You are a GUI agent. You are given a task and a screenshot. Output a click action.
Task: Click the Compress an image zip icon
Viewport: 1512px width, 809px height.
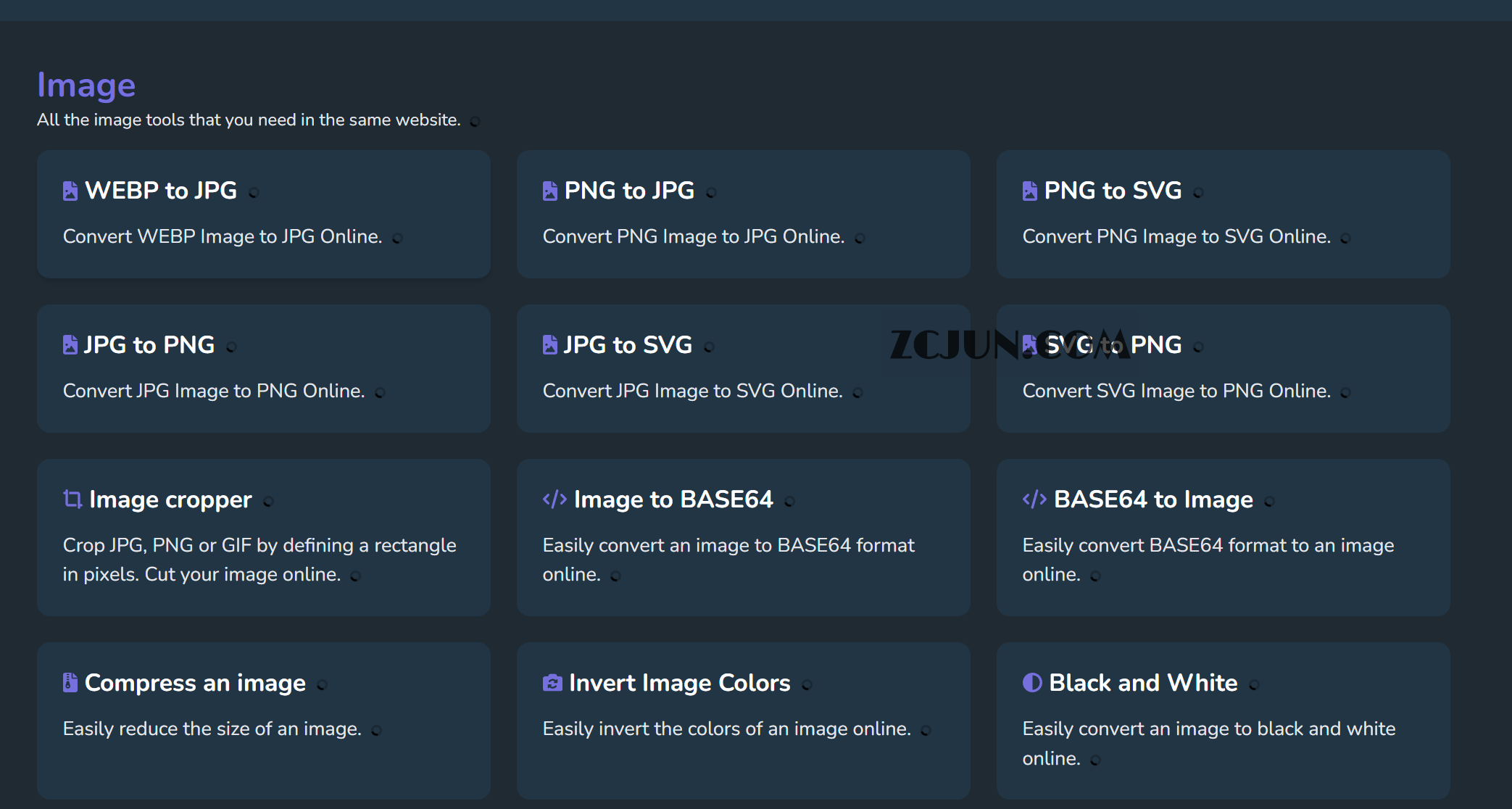click(x=70, y=683)
